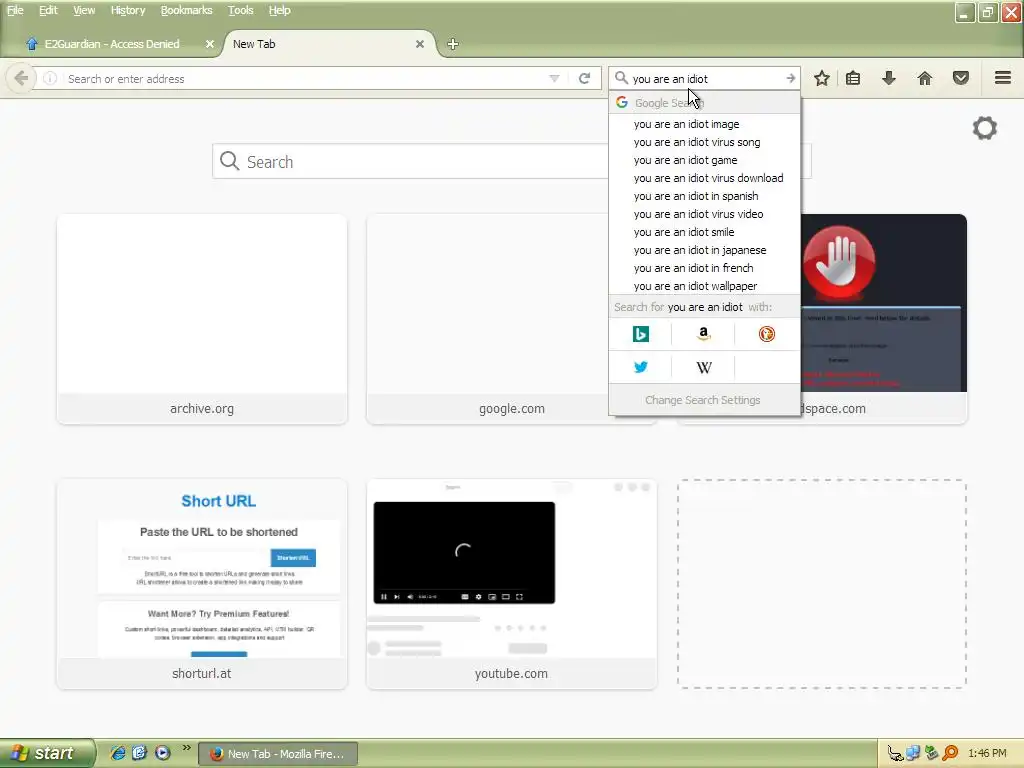This screenshot has height=768, width=1024.
Task: Open the archive.org tile
Action: pos(202,319)
